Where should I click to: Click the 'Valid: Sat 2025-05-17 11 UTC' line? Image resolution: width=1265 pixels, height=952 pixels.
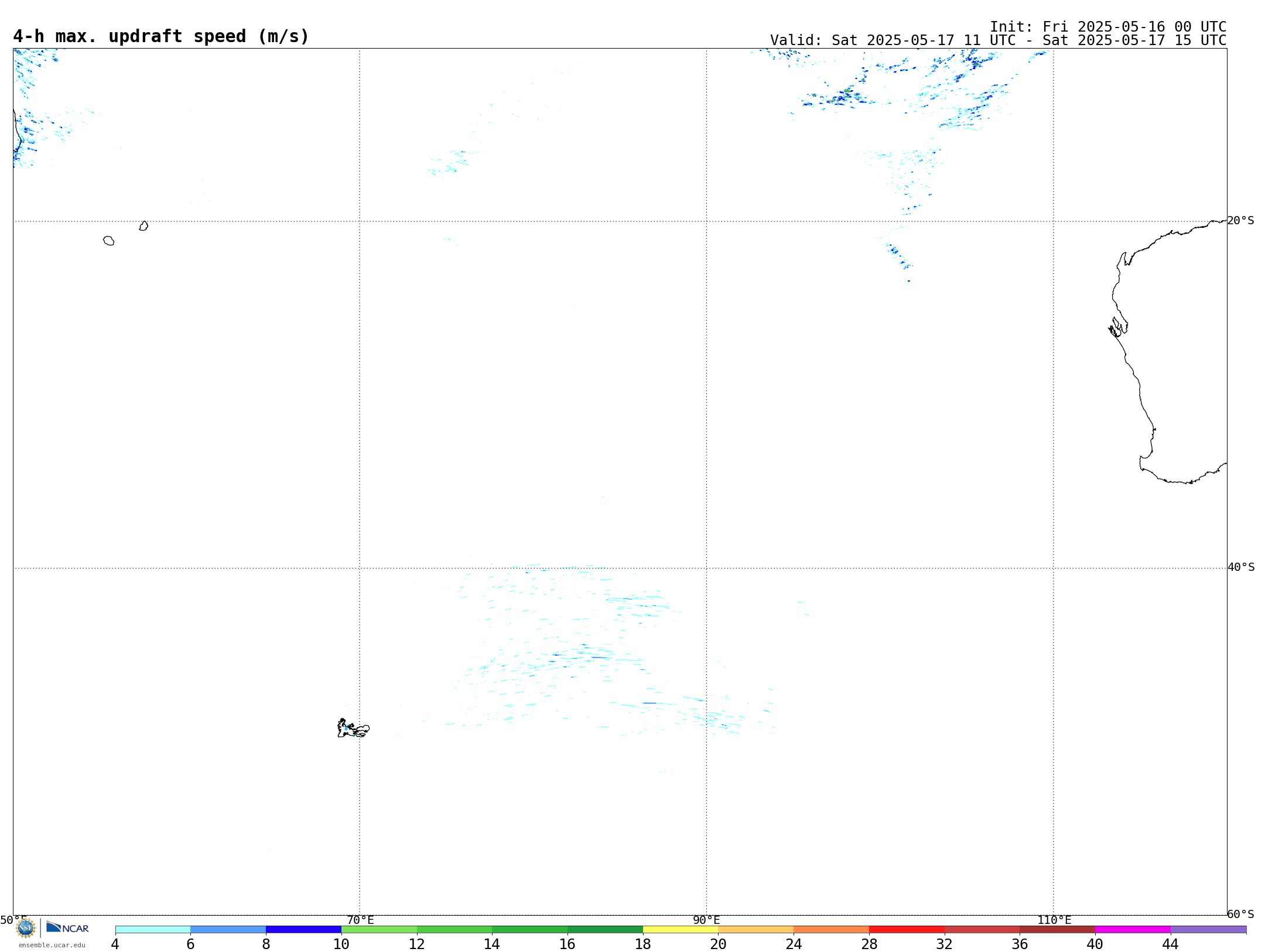coord(999,40)
